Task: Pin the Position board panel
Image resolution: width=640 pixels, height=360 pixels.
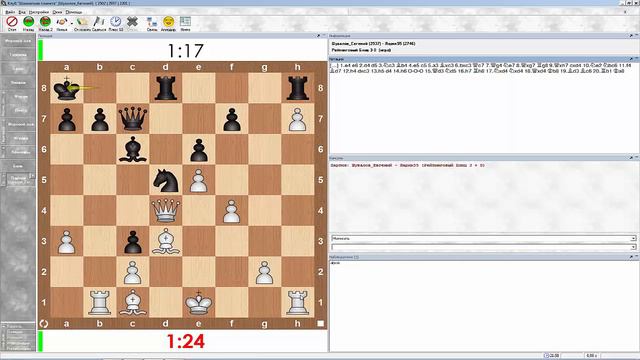Action: (318, 36)
